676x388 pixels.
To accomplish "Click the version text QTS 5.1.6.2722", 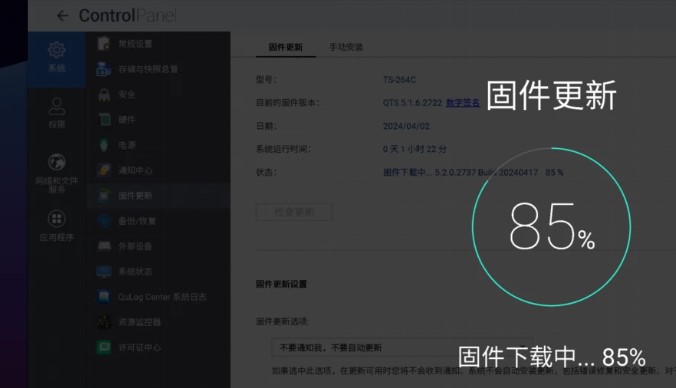I will tap(413, 103).
